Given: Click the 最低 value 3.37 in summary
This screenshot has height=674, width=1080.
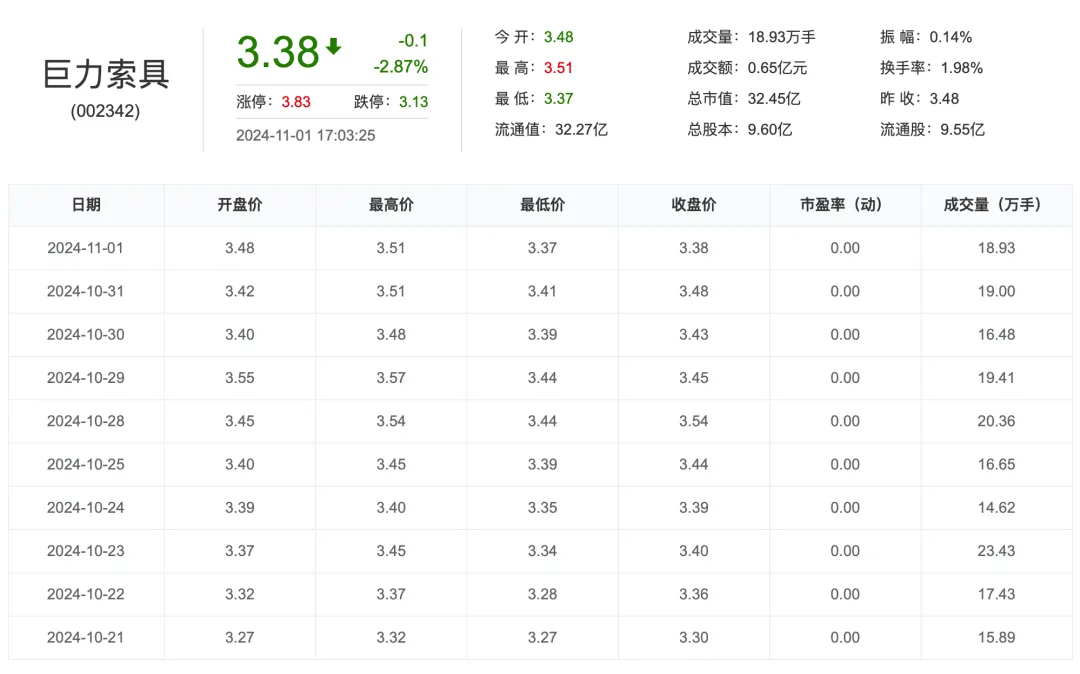Looking at the screenshot, I should pyautogui.click(x=559, y=98).
